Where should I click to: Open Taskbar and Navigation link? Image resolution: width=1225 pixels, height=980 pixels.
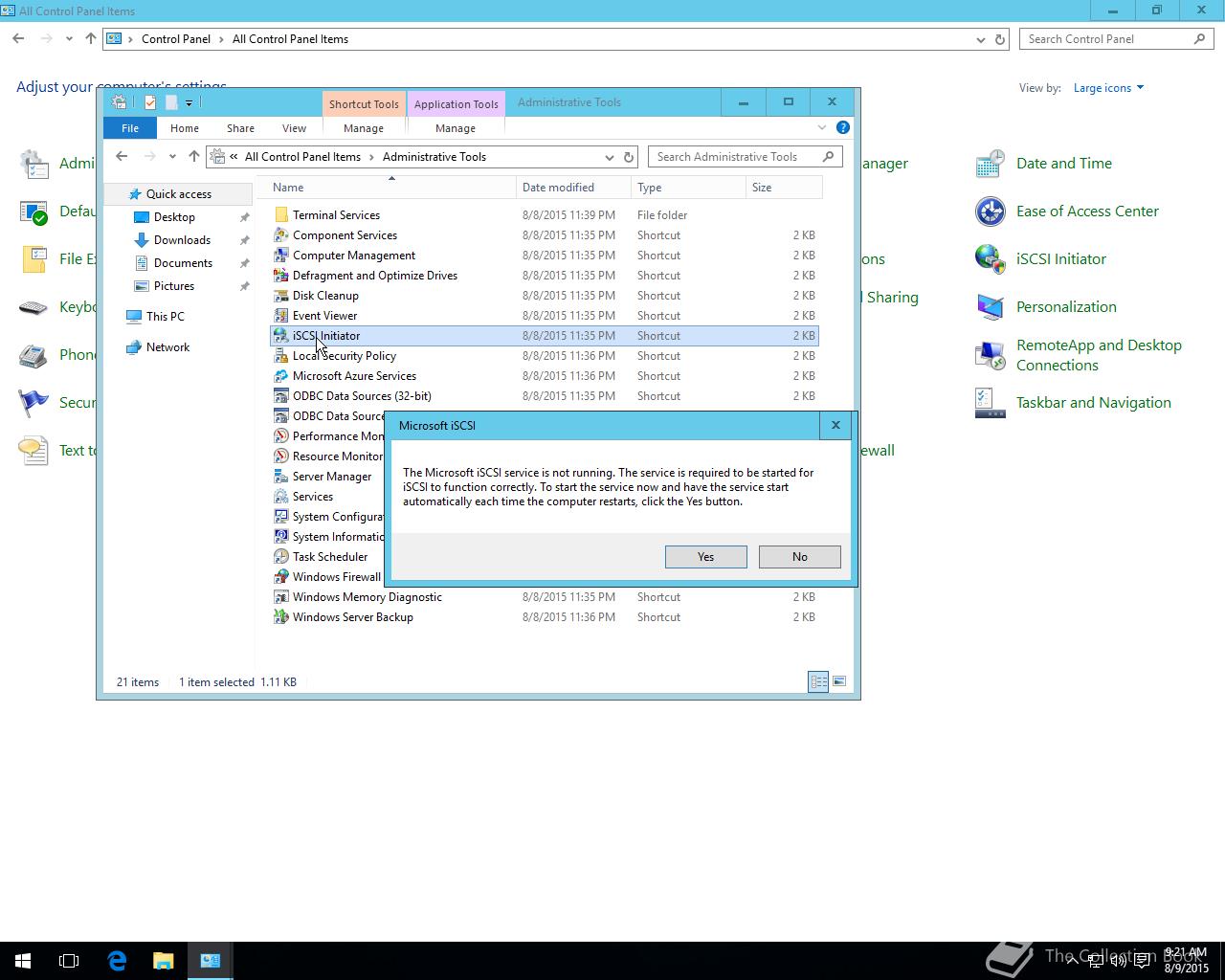coord(1094,403)
